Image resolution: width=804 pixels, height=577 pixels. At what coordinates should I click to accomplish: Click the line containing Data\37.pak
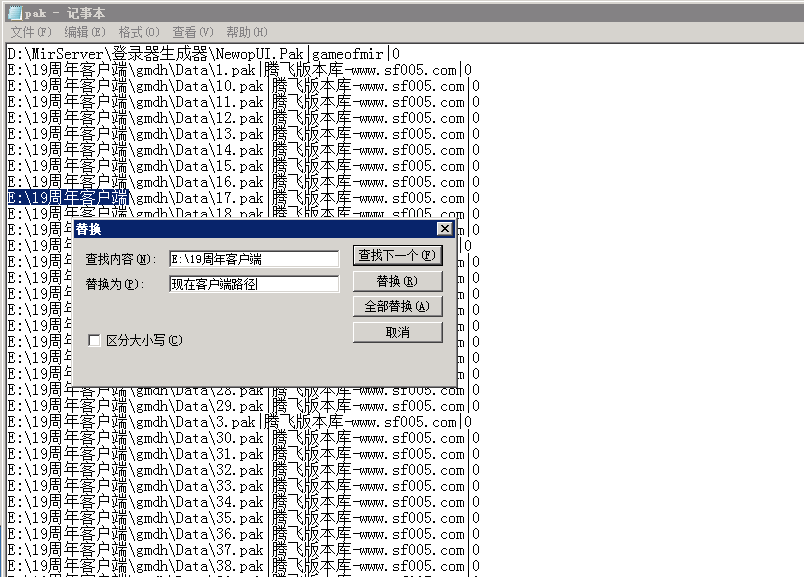[244, 550]
